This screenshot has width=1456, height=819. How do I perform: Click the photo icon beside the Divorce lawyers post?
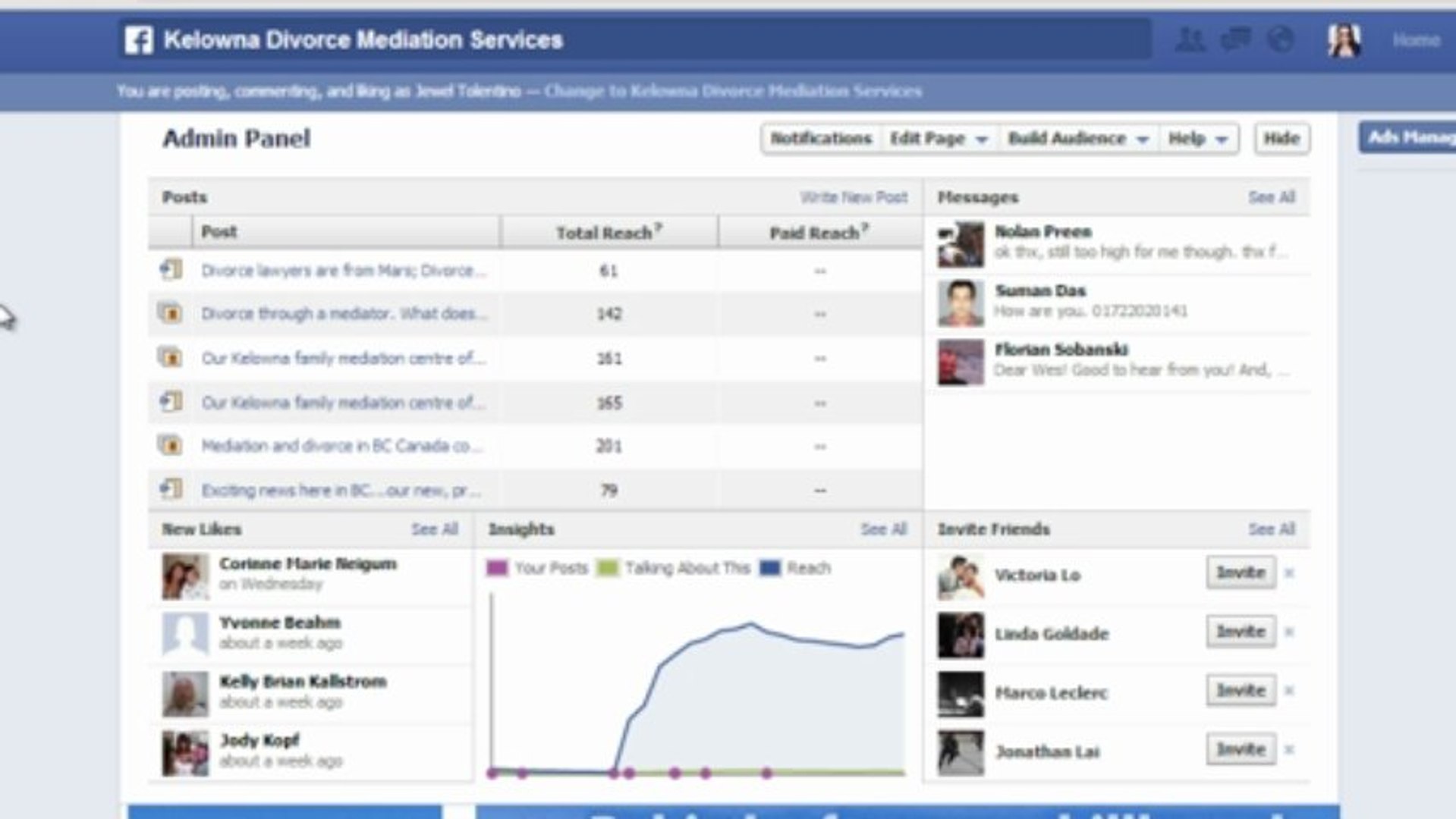pyautogui.click(x=172, y=269)
